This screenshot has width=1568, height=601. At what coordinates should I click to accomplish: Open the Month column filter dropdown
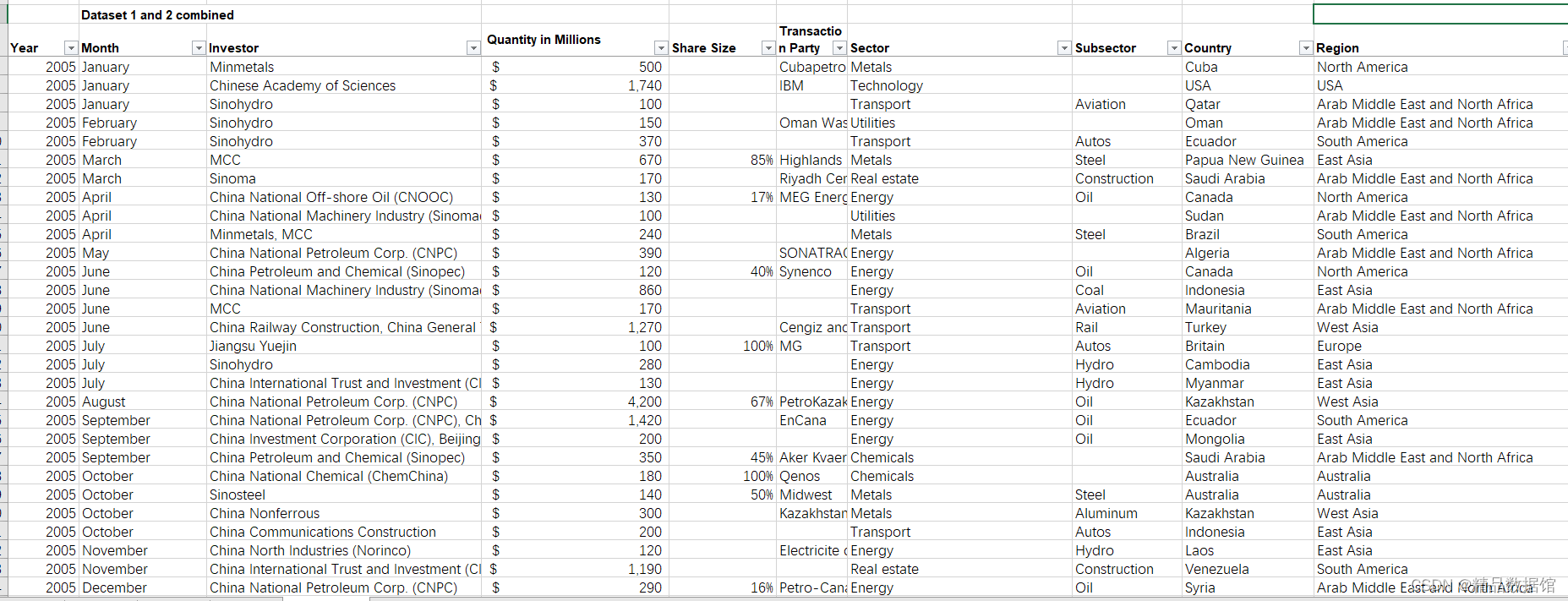(199, 48)
